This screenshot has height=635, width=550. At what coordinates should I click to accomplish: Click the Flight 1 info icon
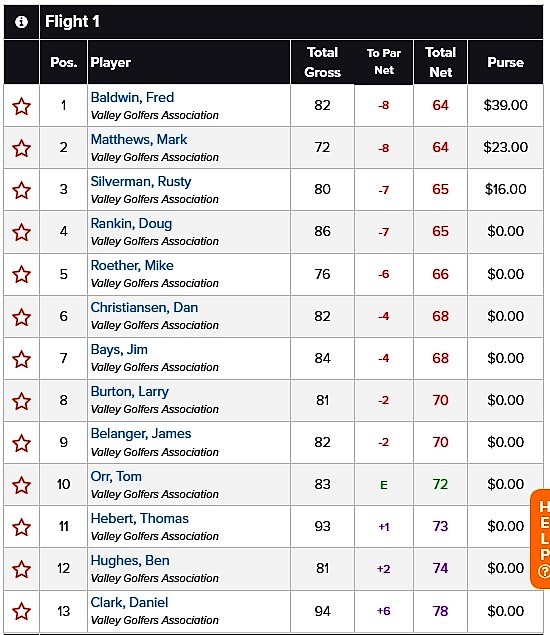(x=21, y=22)
